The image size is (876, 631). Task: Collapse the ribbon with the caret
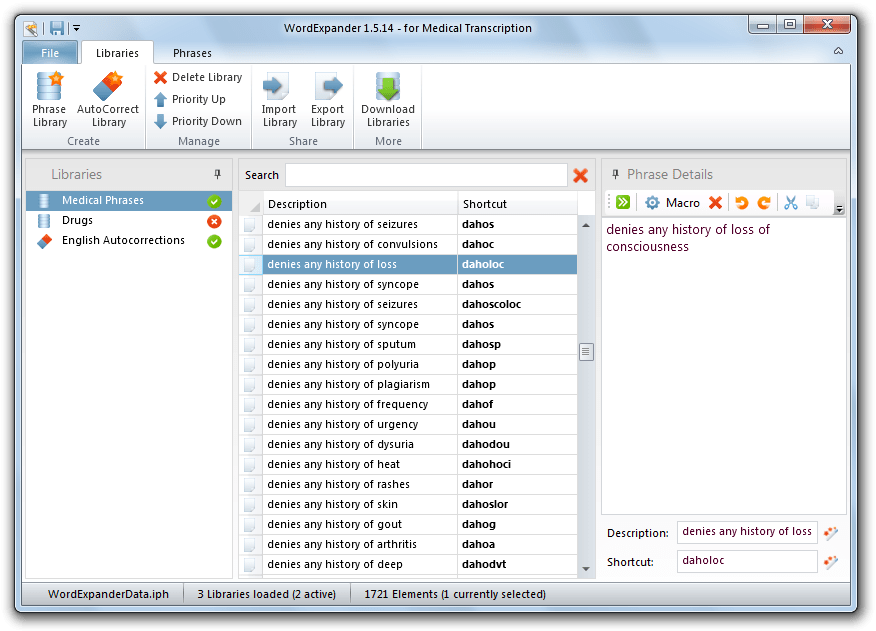coord(838,51)
